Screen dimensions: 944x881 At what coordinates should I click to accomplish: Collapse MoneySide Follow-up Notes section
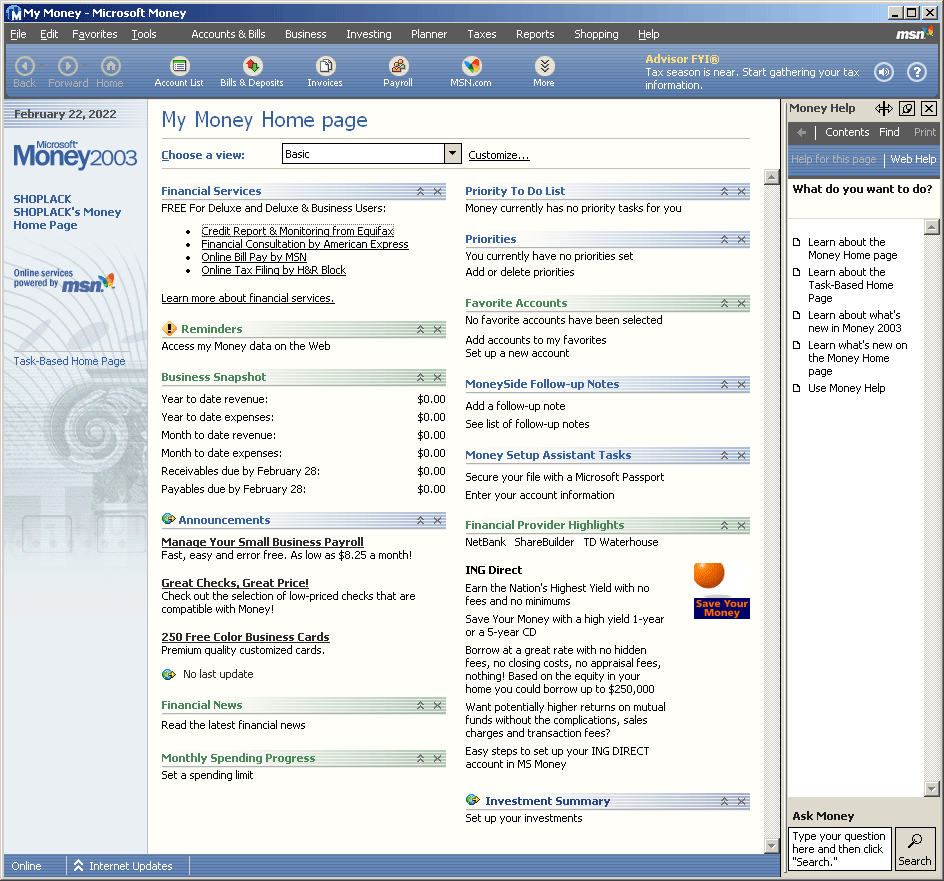point(725,384)
